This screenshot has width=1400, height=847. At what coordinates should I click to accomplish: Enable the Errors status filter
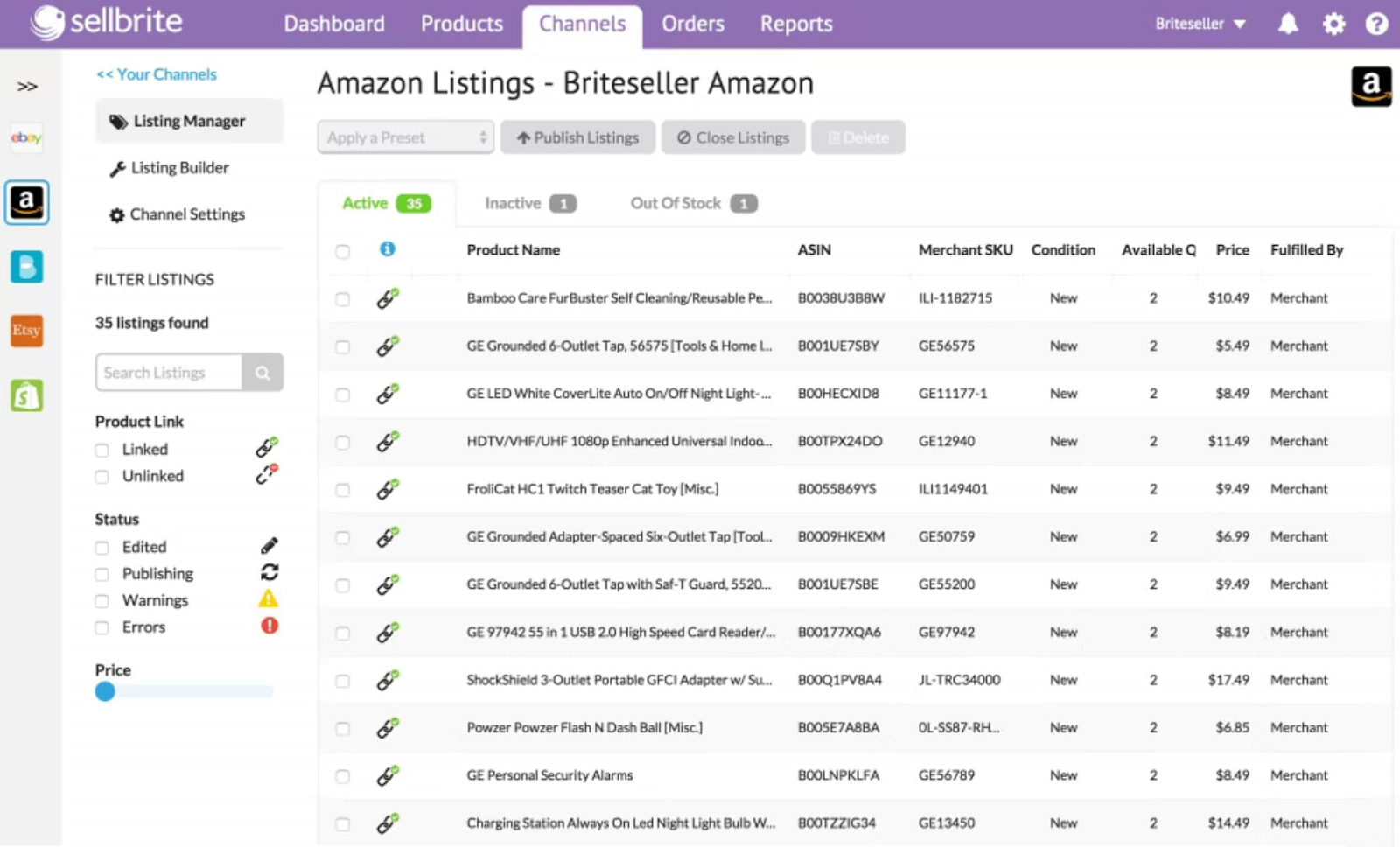[101, 626]
